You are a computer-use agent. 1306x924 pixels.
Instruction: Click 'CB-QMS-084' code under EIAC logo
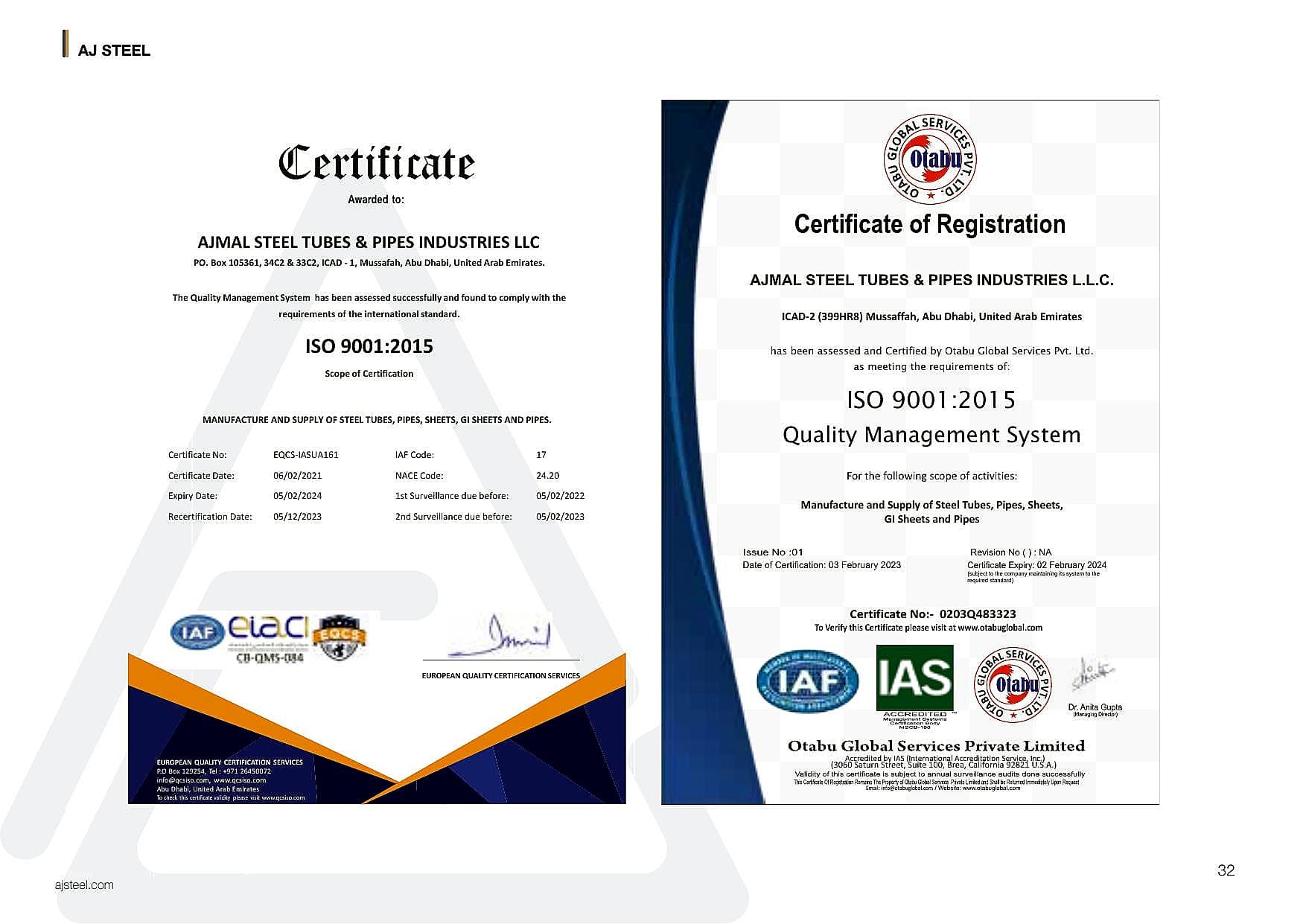coord(270,658)
